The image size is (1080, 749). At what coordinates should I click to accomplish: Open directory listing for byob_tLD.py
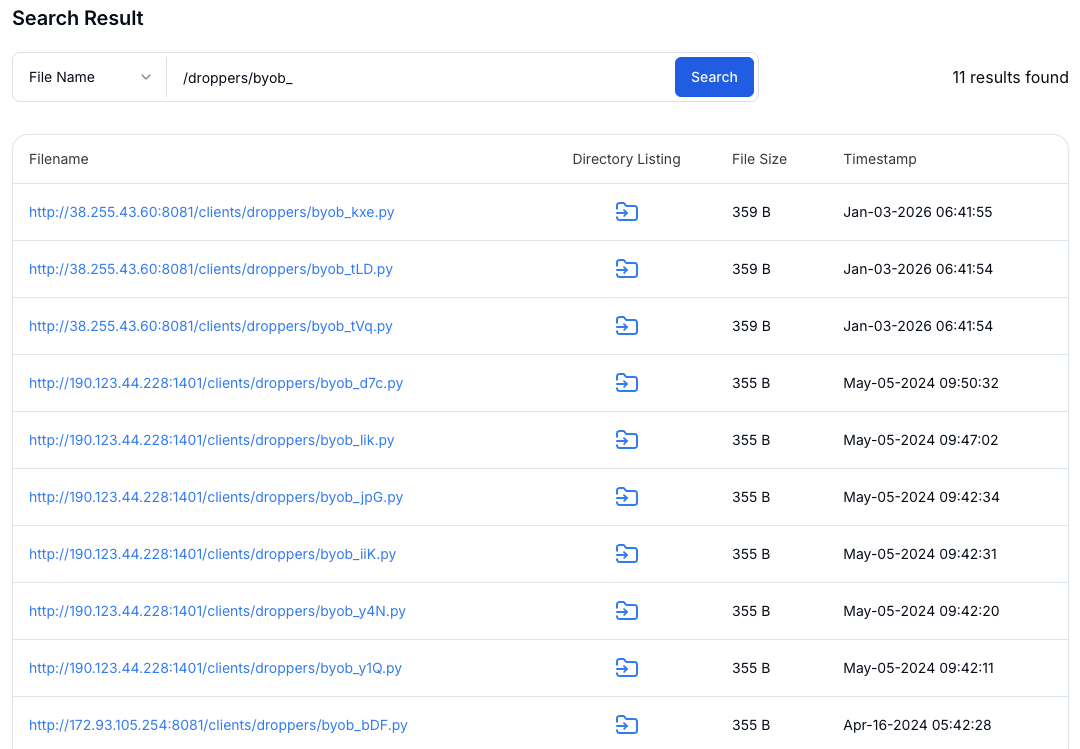point(627,269)
